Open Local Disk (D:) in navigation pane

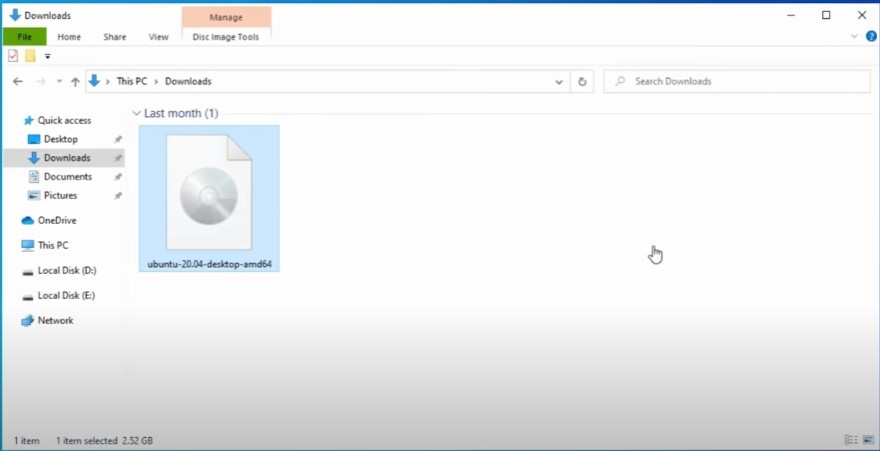(67, 270)
